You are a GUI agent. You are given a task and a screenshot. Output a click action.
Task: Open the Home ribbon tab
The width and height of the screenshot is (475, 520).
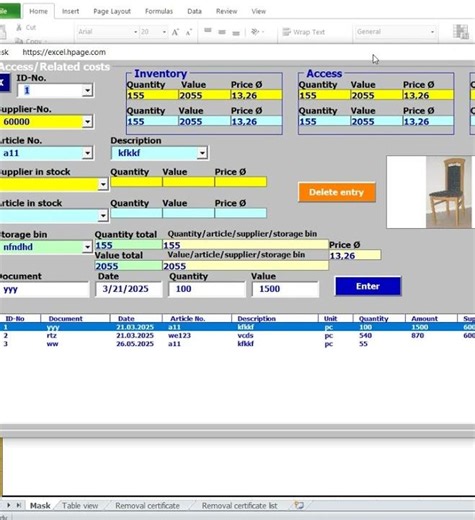pos(38,11)
